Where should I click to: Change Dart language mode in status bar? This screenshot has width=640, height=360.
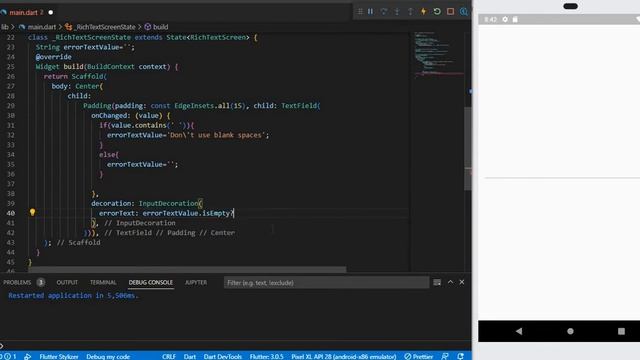(189, 356)
